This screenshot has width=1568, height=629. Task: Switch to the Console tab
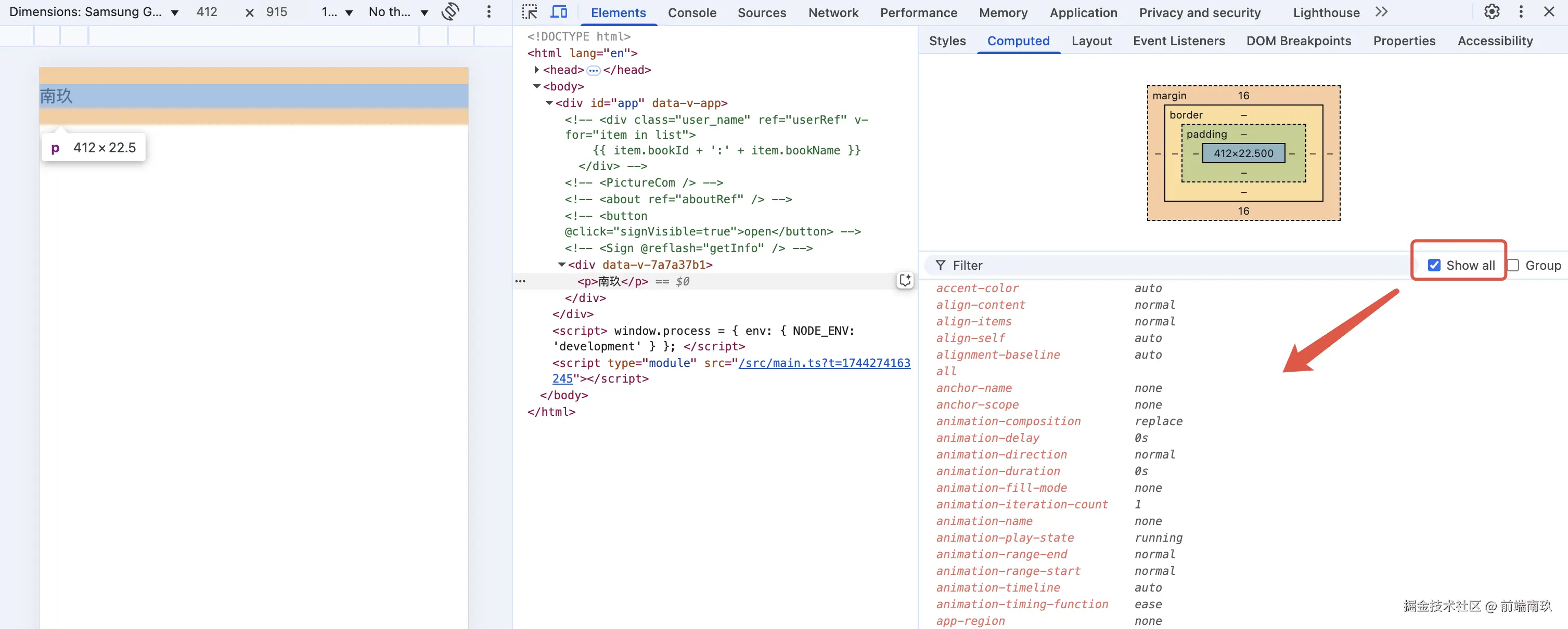pos(691,13)
